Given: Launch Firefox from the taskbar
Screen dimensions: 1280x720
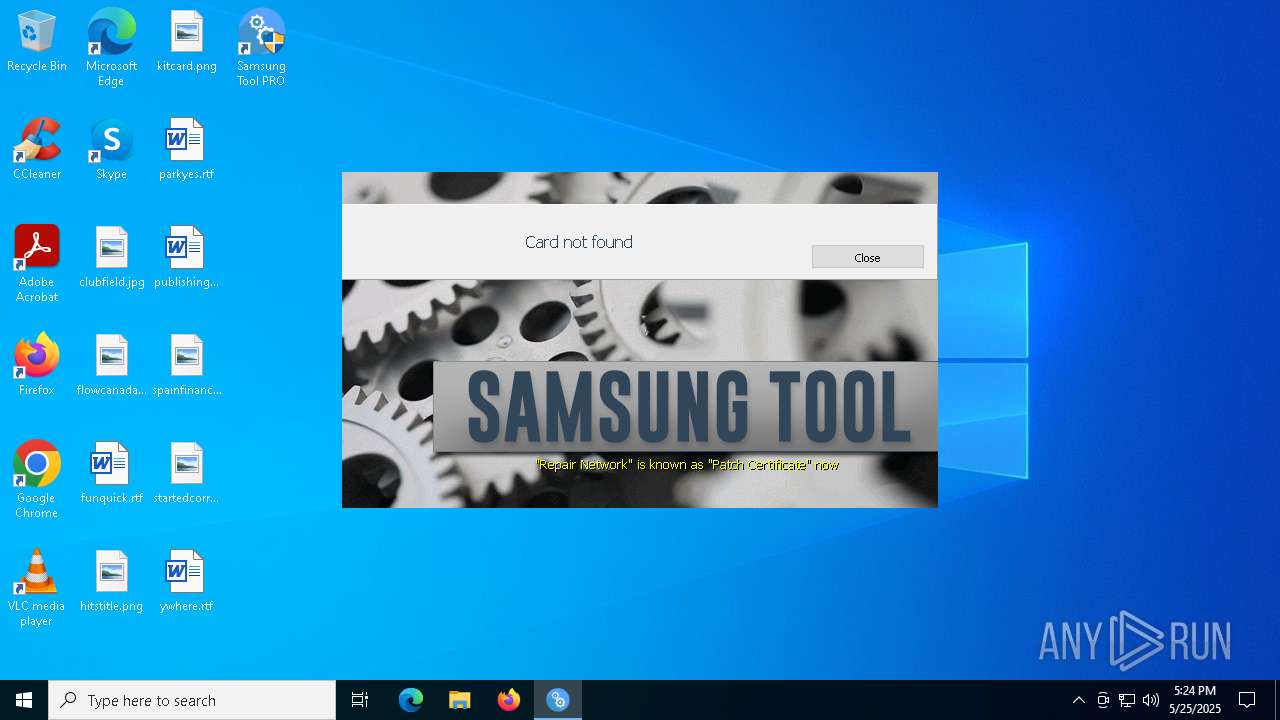Looking at the screenshot, I should 509,700.
